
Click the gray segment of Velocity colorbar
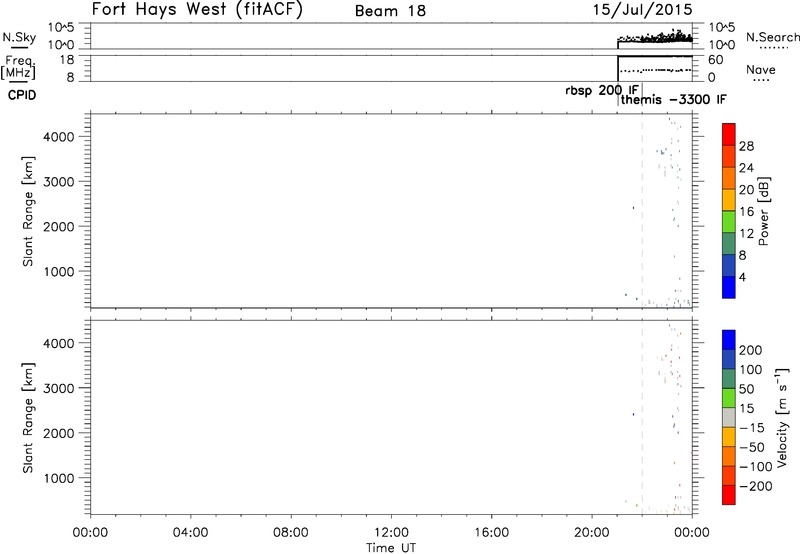tap(729, 417)
